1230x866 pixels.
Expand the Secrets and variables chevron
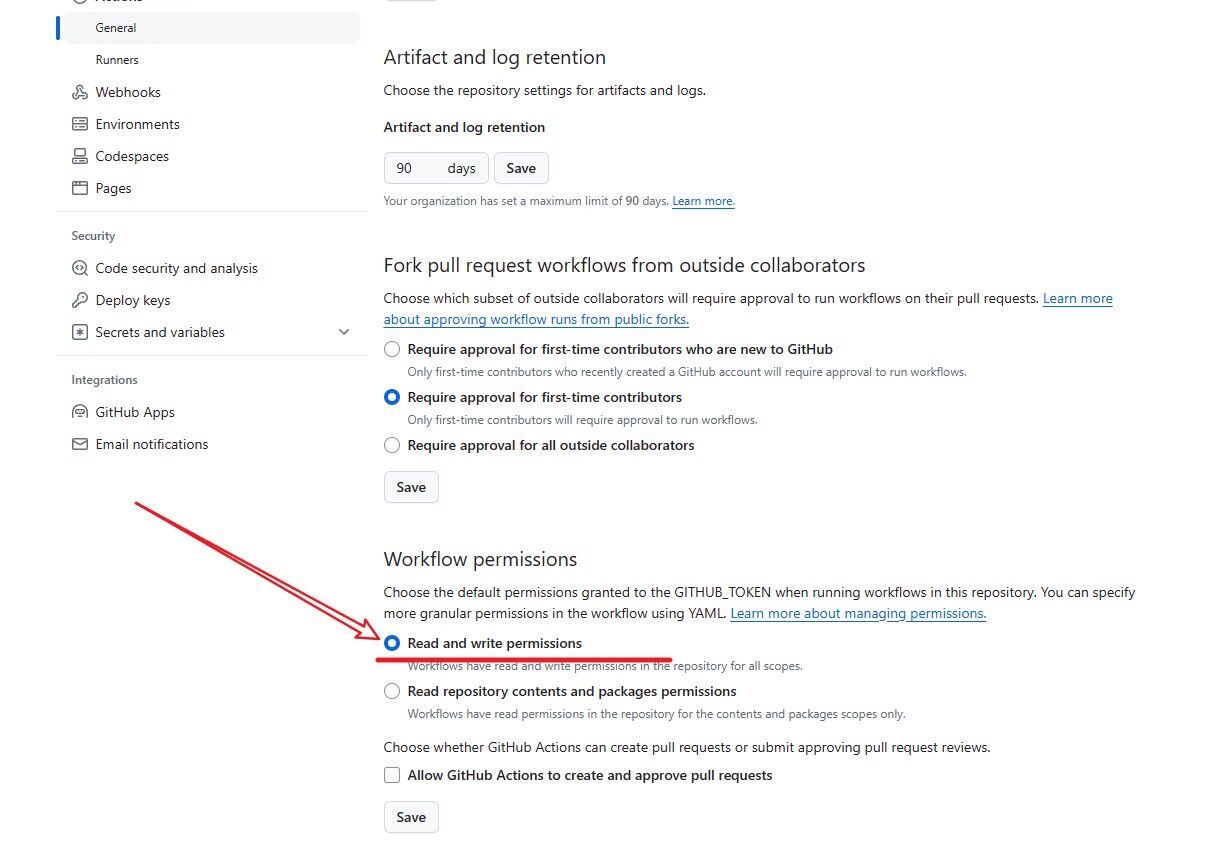pyautogui.click(x=344, y=332)
